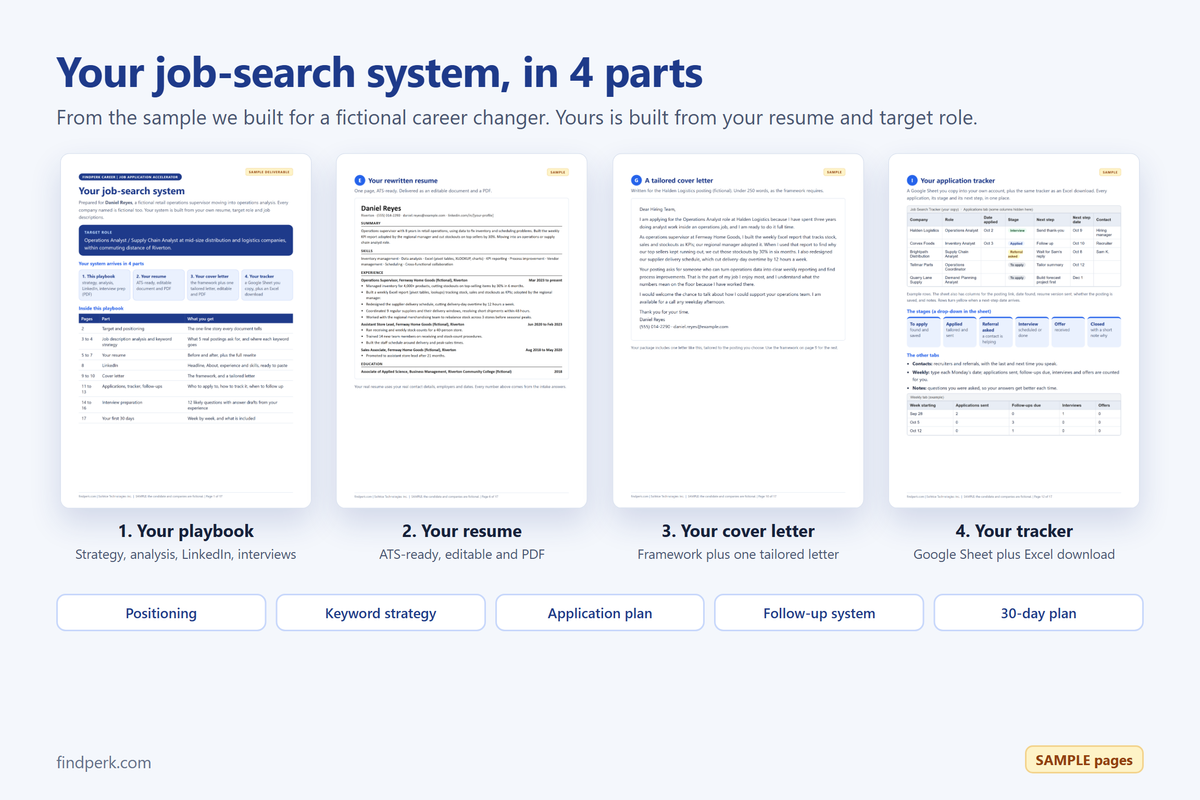Click the subtitle about a fictional career changer
This screenshot has height=800, width=1200.
coord(516,118)
